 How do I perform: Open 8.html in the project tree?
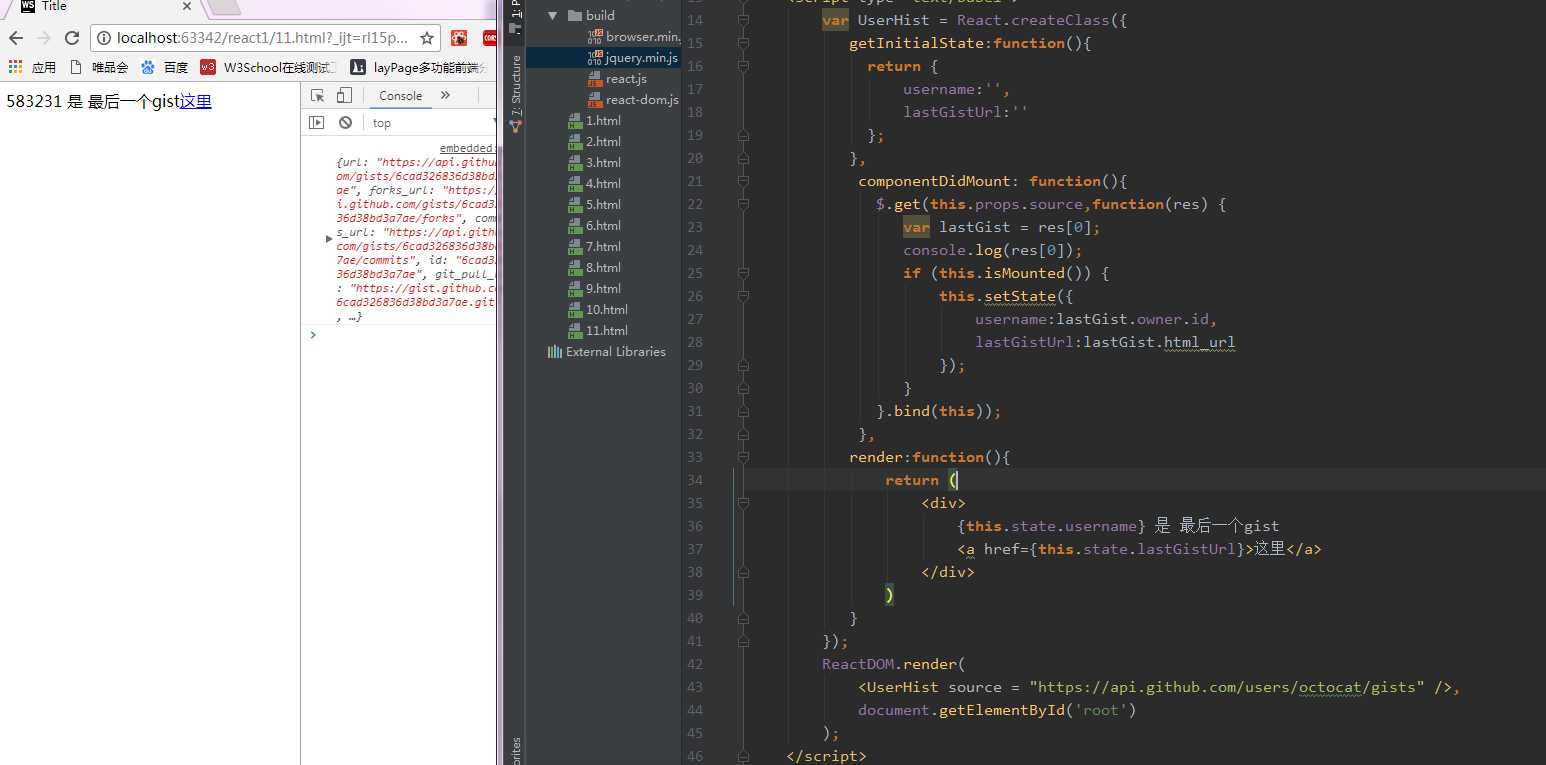[x=594, y=267]
